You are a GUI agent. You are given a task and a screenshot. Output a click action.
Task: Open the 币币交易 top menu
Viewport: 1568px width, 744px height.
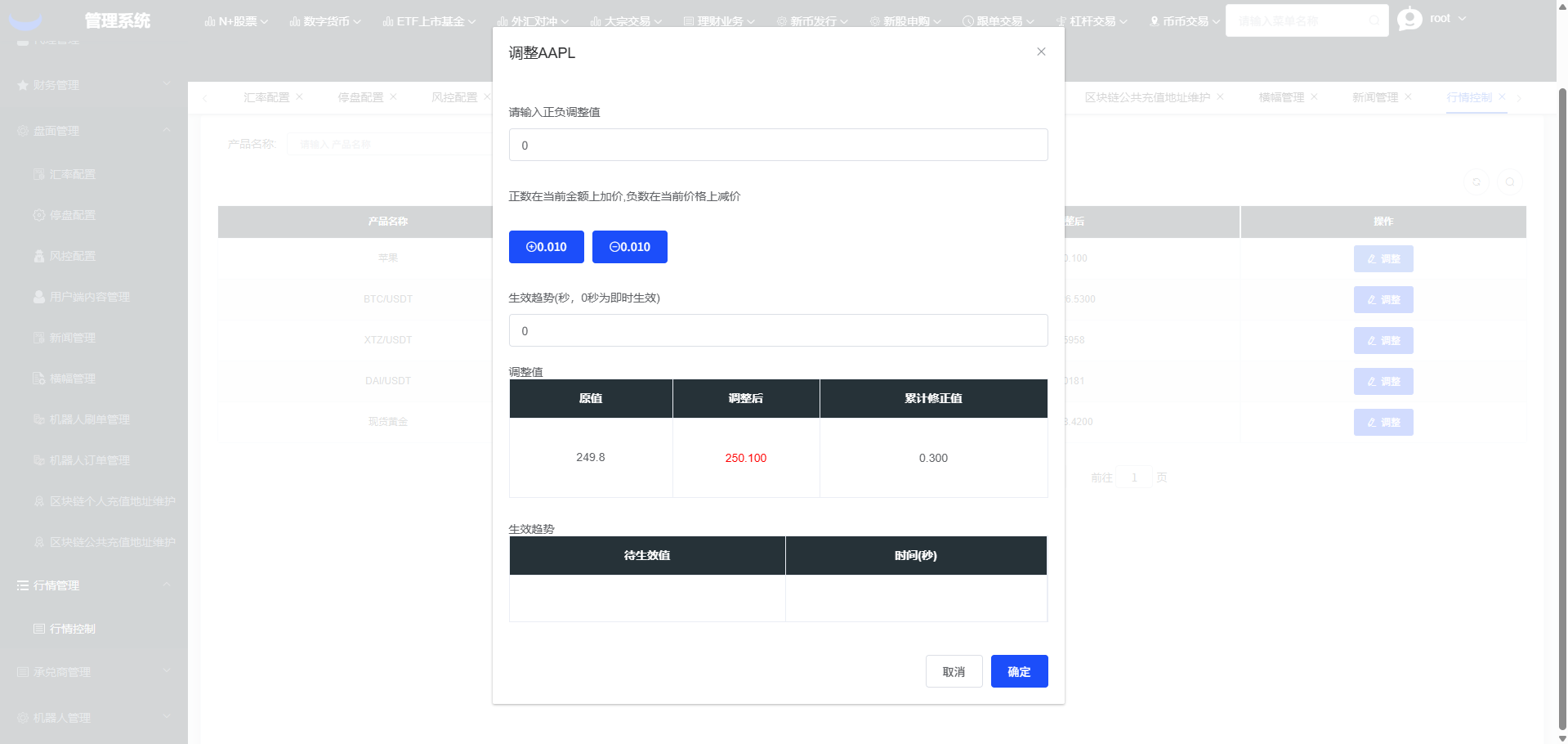pos(1184,21)
